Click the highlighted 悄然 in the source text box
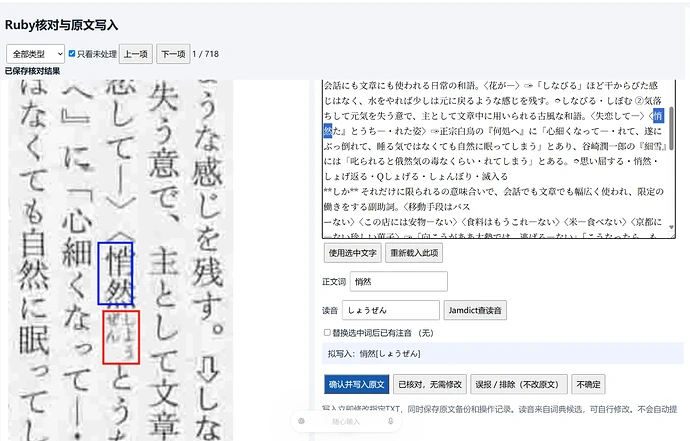 (x=658, y=116)
